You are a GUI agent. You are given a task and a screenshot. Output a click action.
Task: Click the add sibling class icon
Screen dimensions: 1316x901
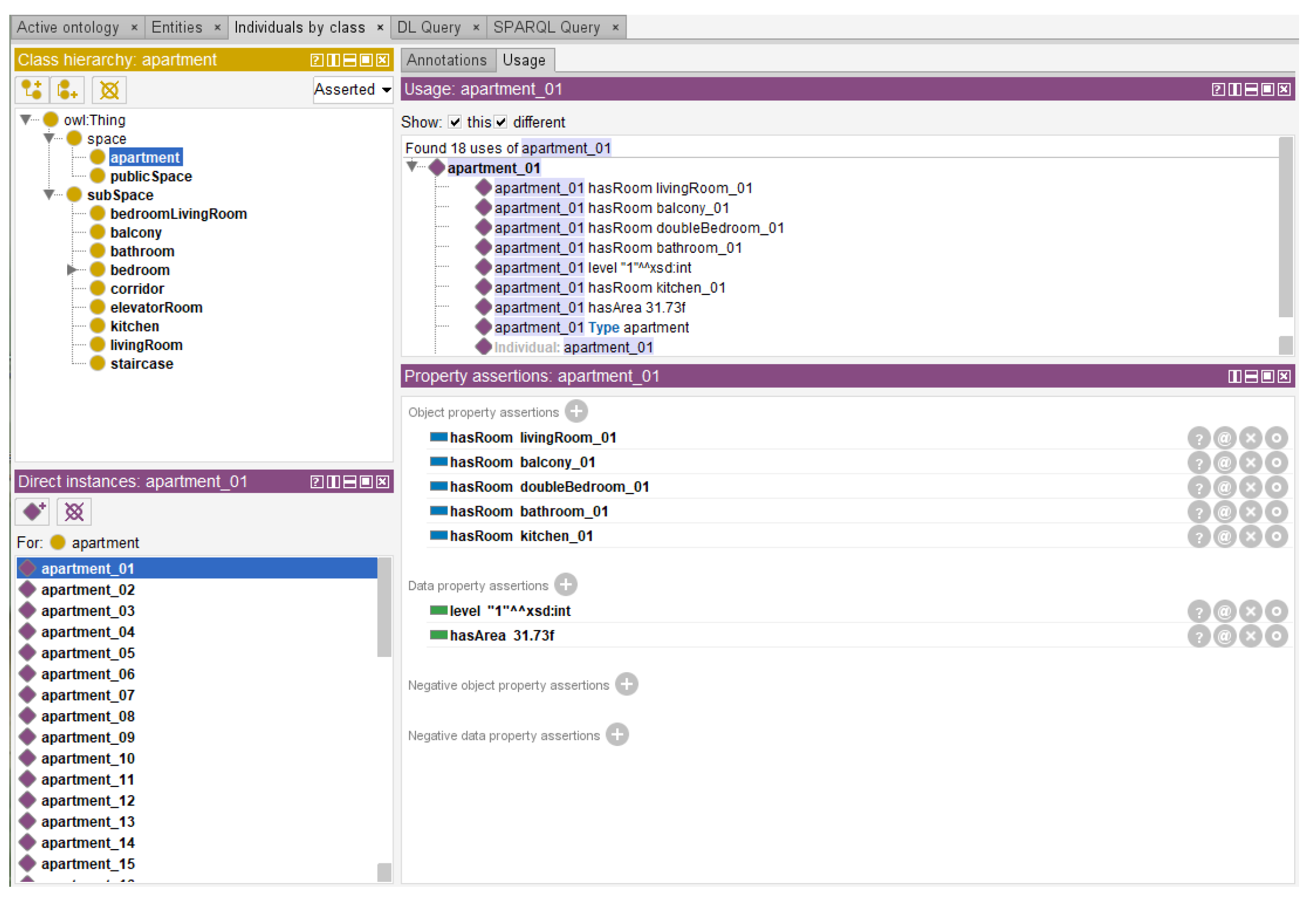tap(67, 90)
